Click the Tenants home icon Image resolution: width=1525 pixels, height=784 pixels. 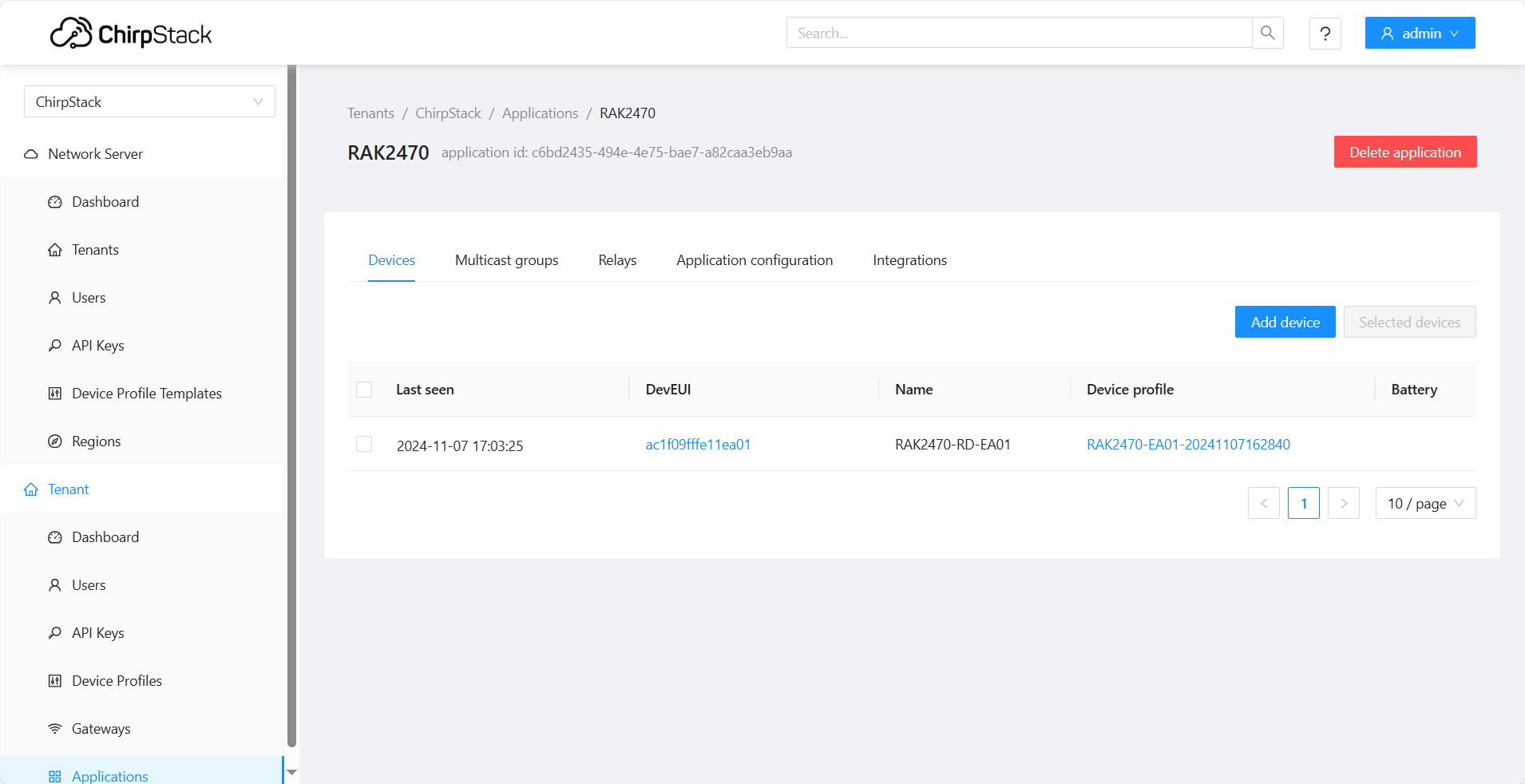tap(55, 250)
